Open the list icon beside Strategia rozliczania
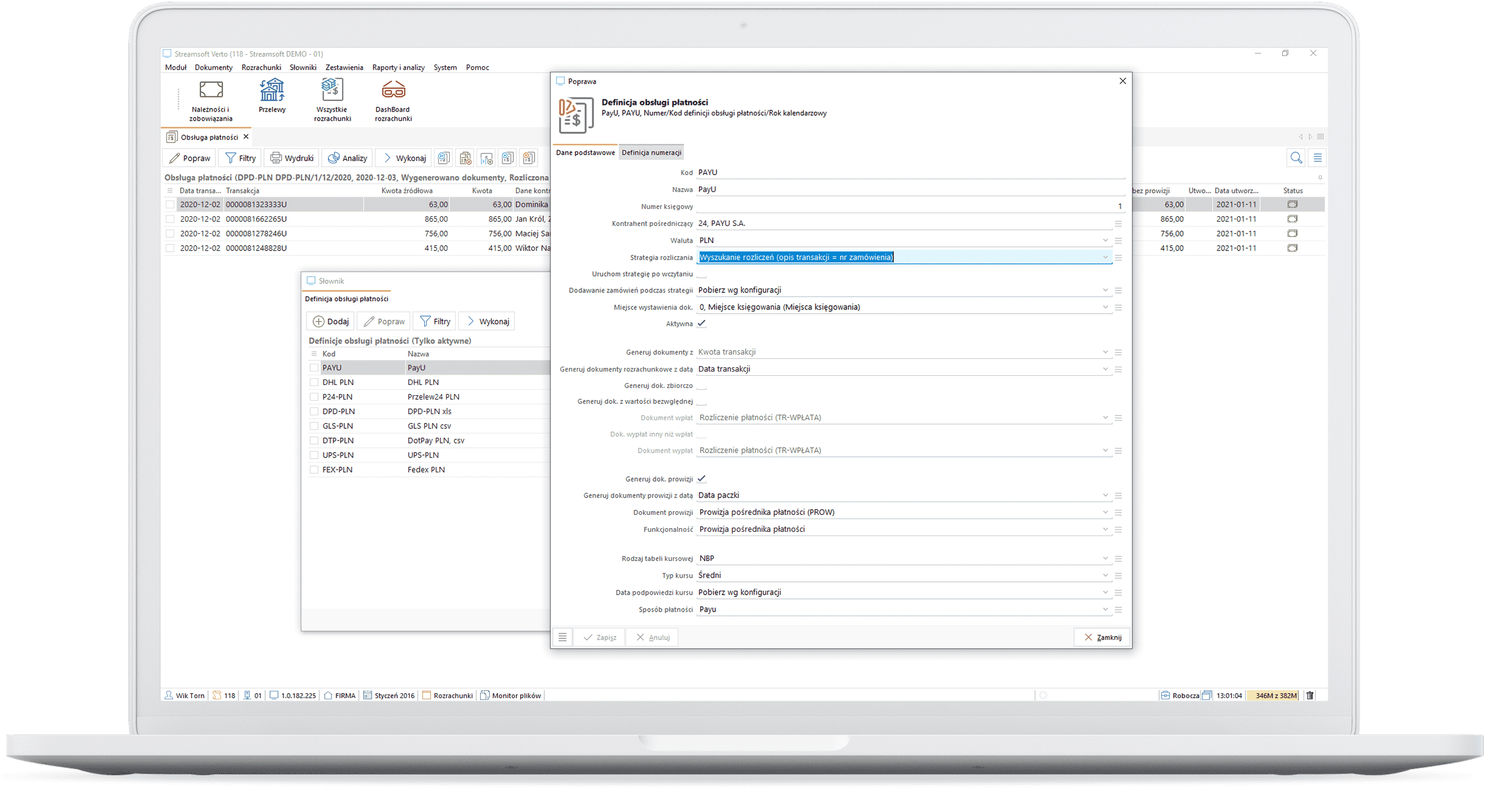1493x812 pixels. pos(1118,258)
